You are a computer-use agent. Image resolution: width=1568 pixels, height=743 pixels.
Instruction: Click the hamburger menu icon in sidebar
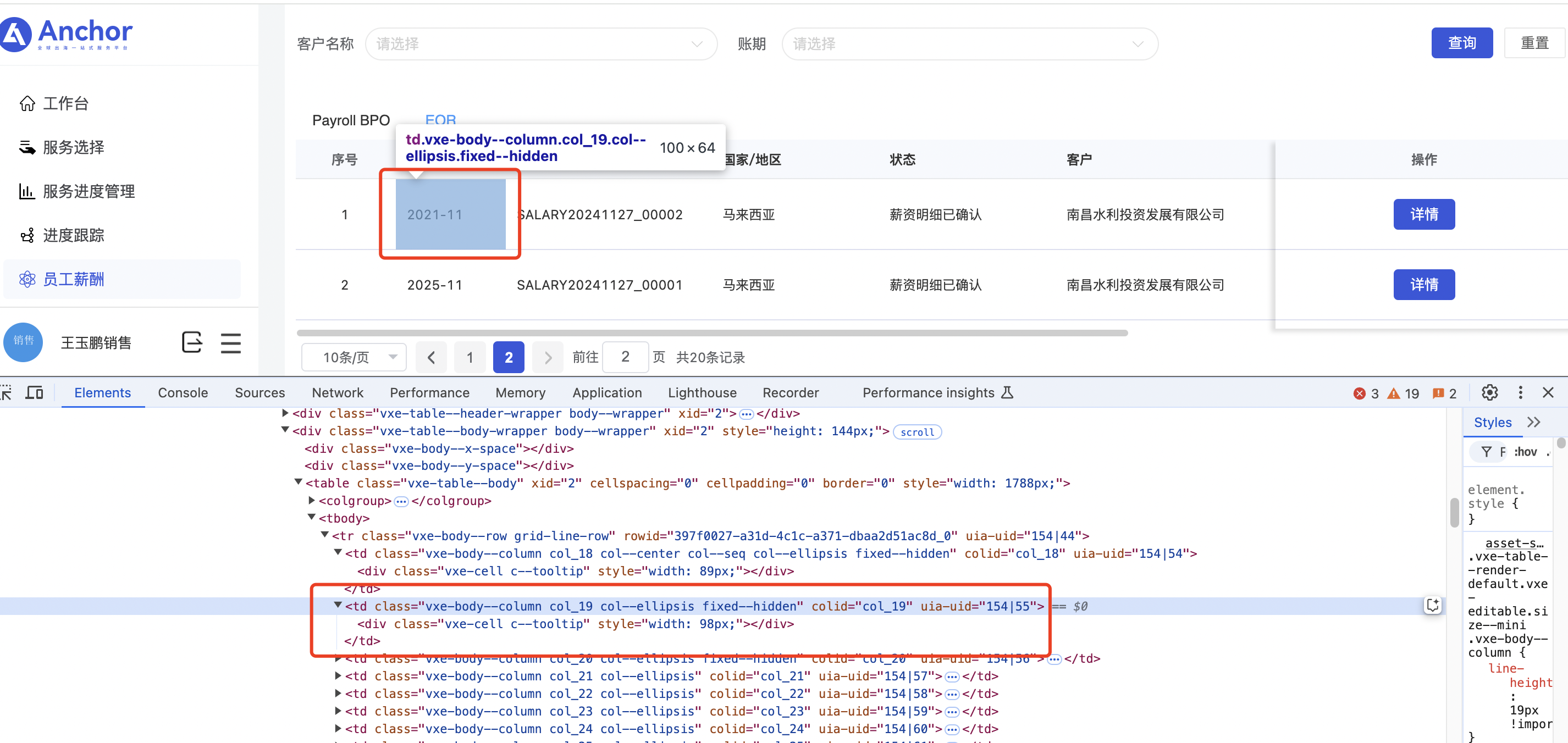[231, 342]
